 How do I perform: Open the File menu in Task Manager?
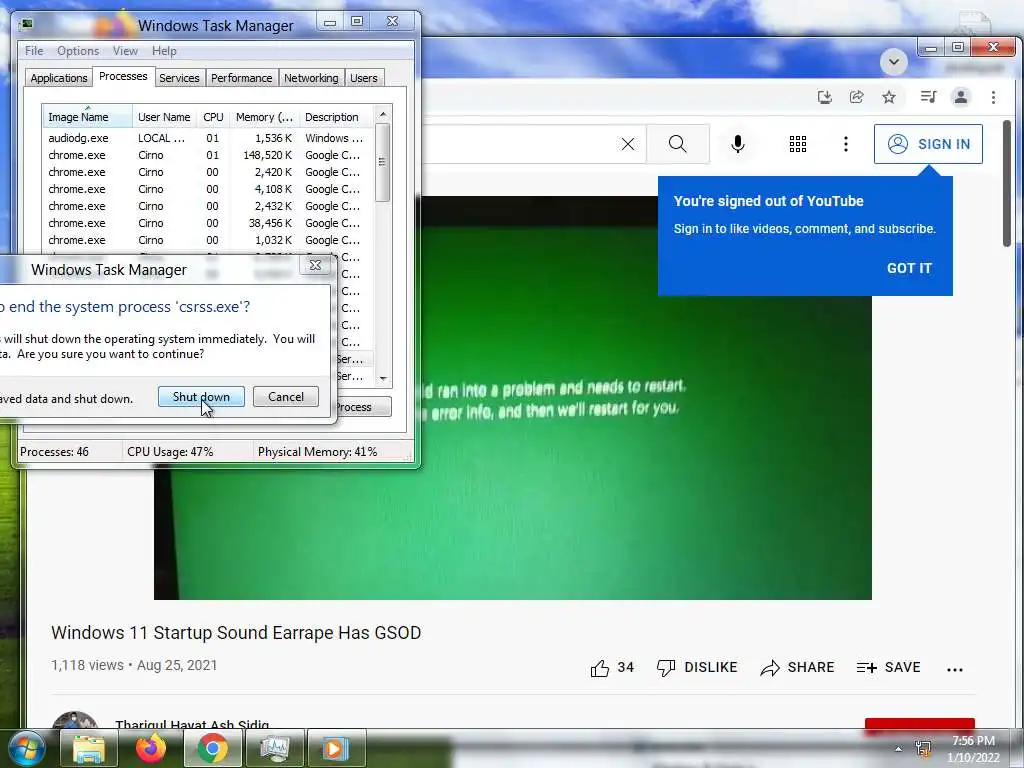[x=34, y=51]
